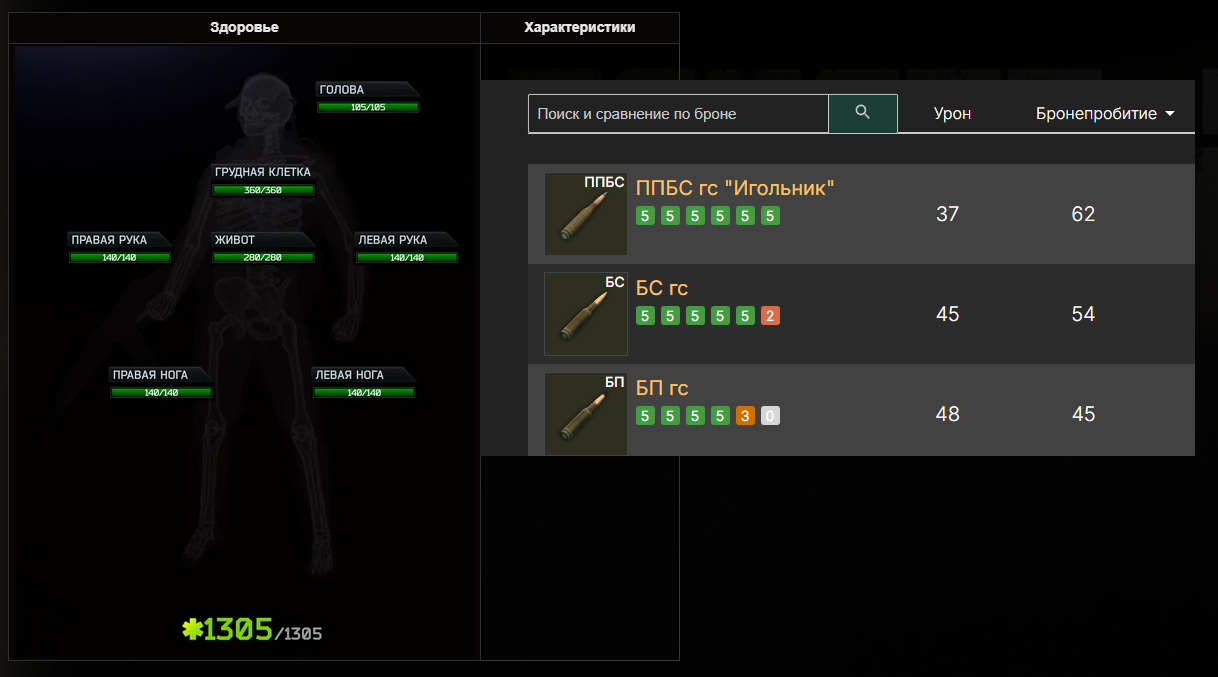Click the magnifier search button
Image resolution: width=1218 pixels, height=677 pixels.
[863, 113]
